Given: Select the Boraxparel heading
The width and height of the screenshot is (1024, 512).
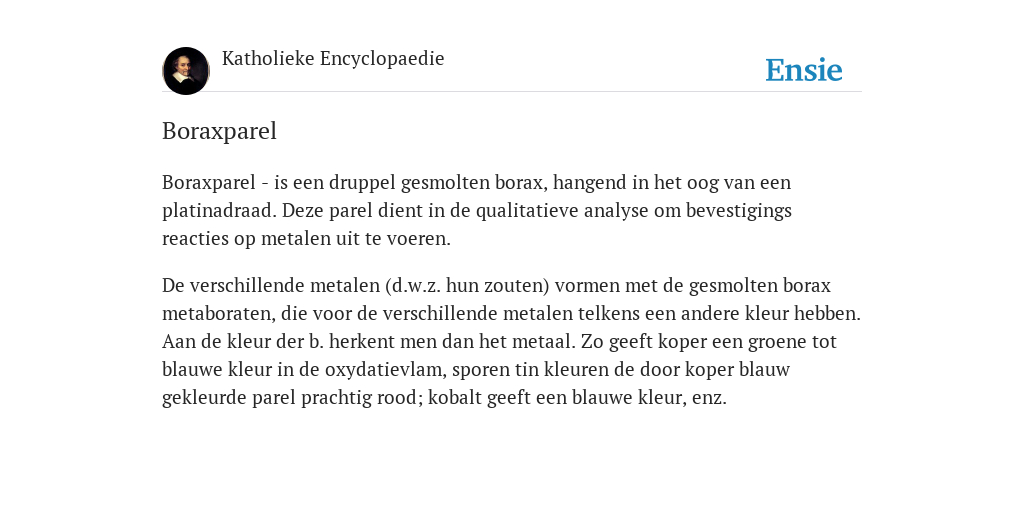Looking at the screenshot, I should tap(219, 131).
